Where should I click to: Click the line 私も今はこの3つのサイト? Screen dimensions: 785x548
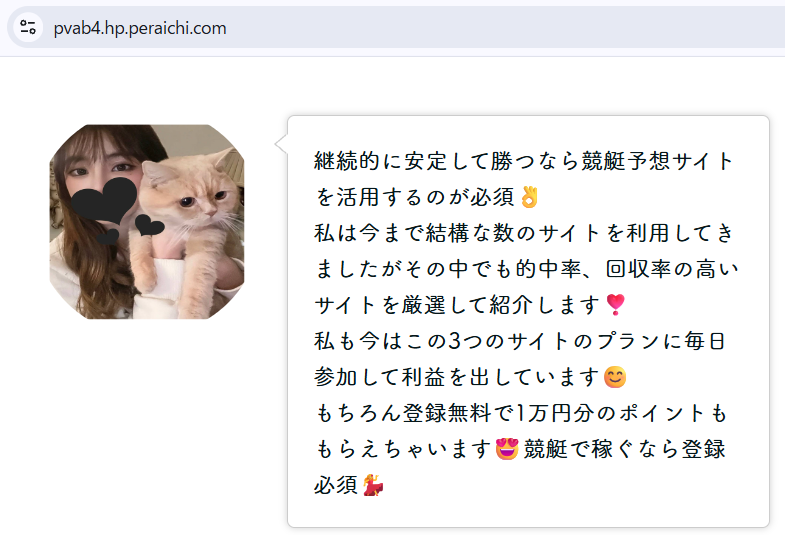pos(518,341)
